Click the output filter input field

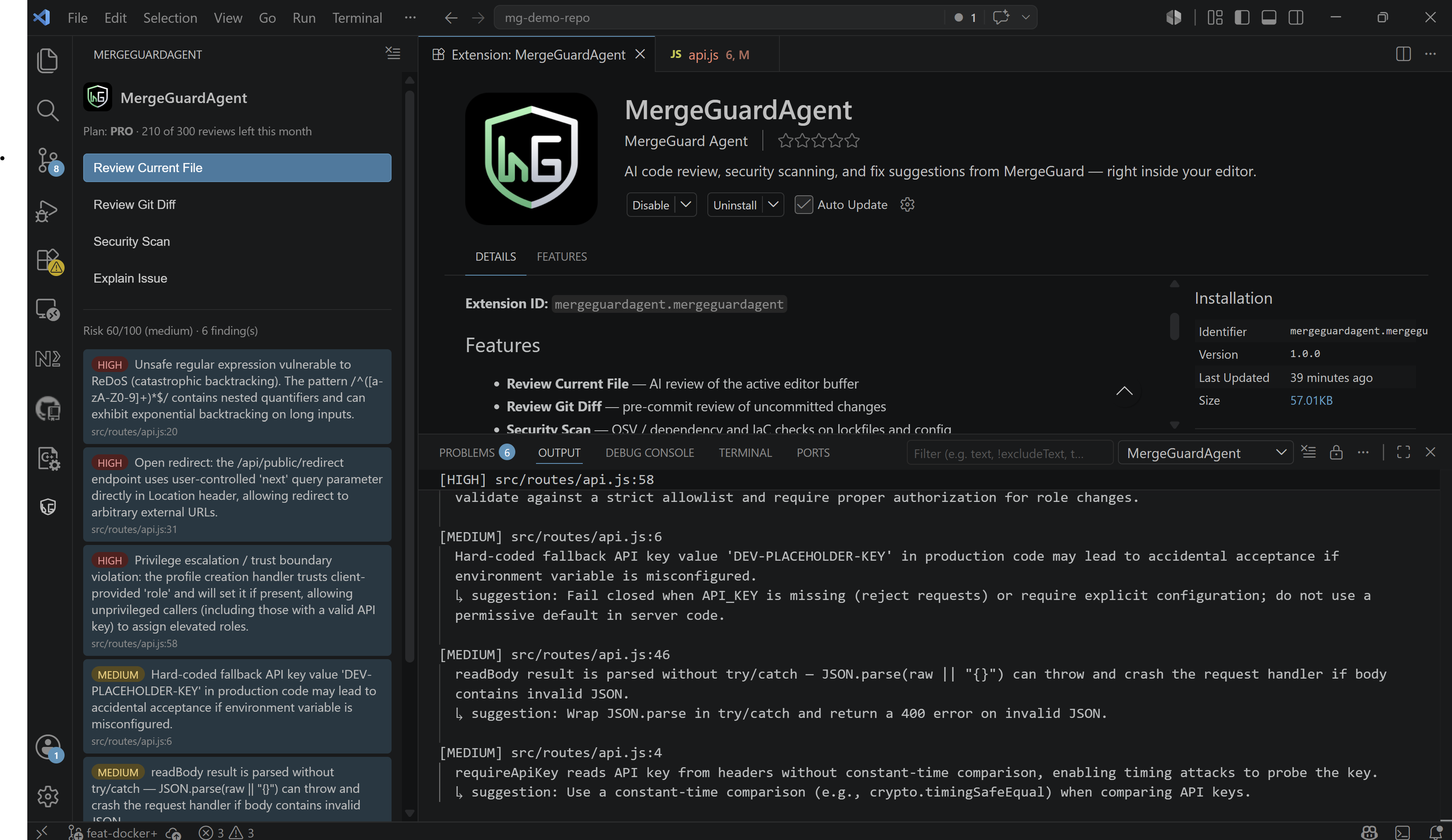tap(1009, 453)
